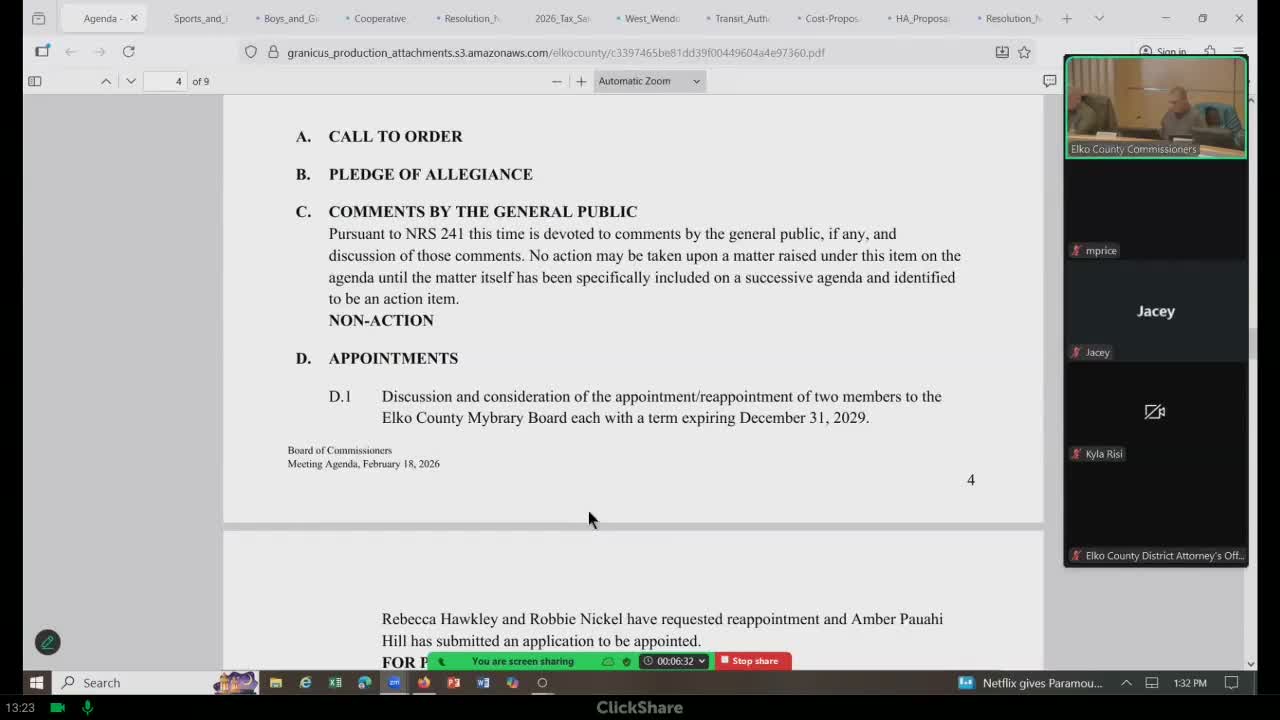Image resolution: width=1280 pixels, height=720 pixels.
Task: Open the Netflix news taskbar widget
Action: [x=1031, y=683]
